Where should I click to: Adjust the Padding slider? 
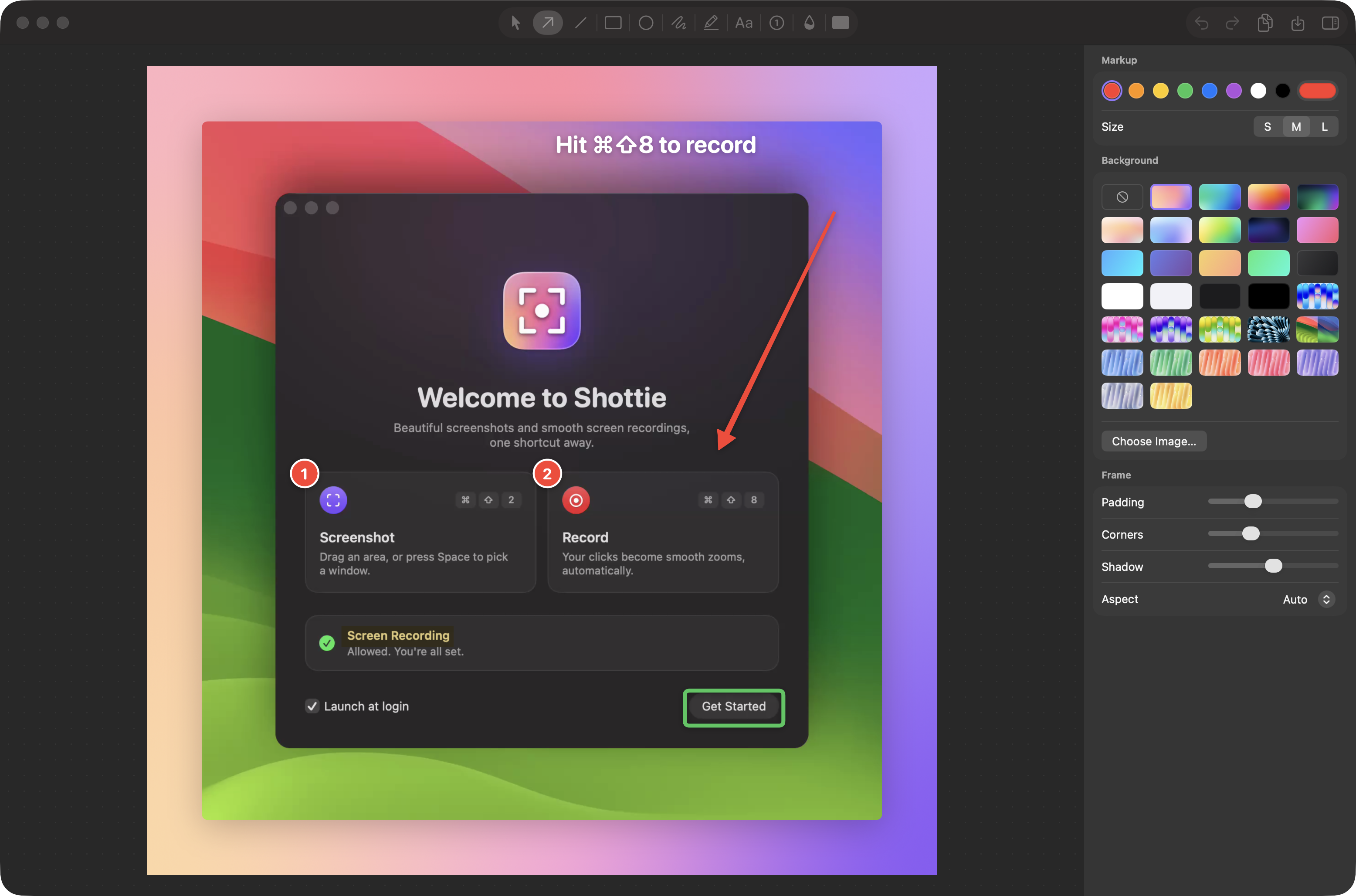1273,501
